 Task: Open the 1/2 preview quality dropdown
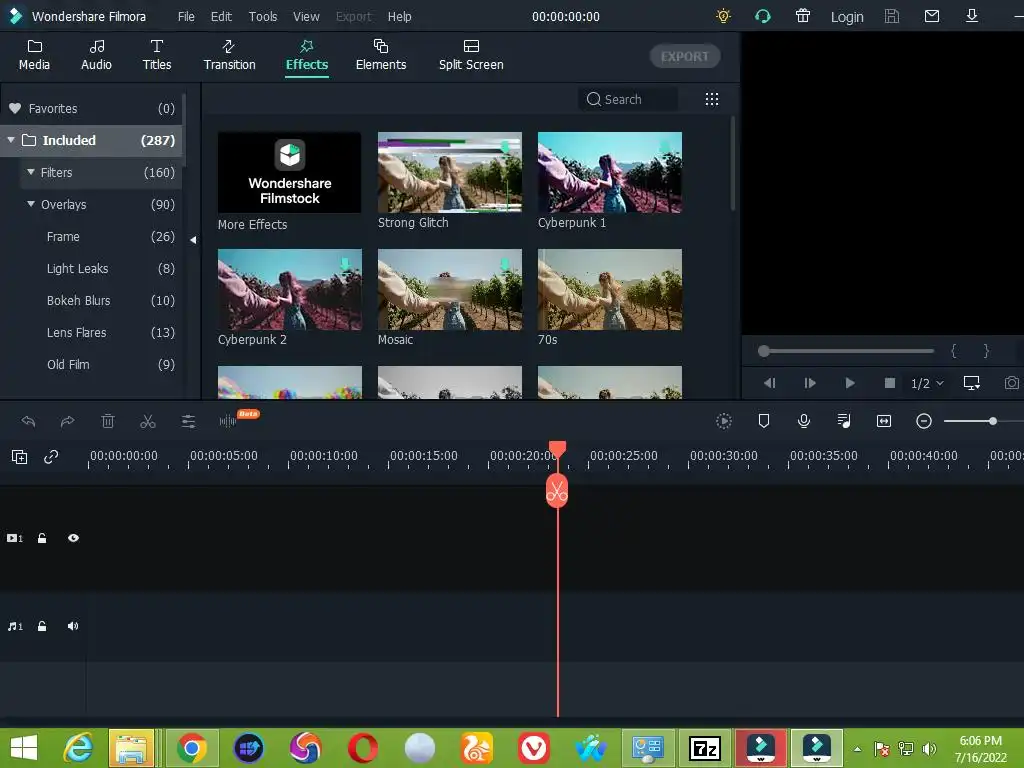tap(927, 383)
